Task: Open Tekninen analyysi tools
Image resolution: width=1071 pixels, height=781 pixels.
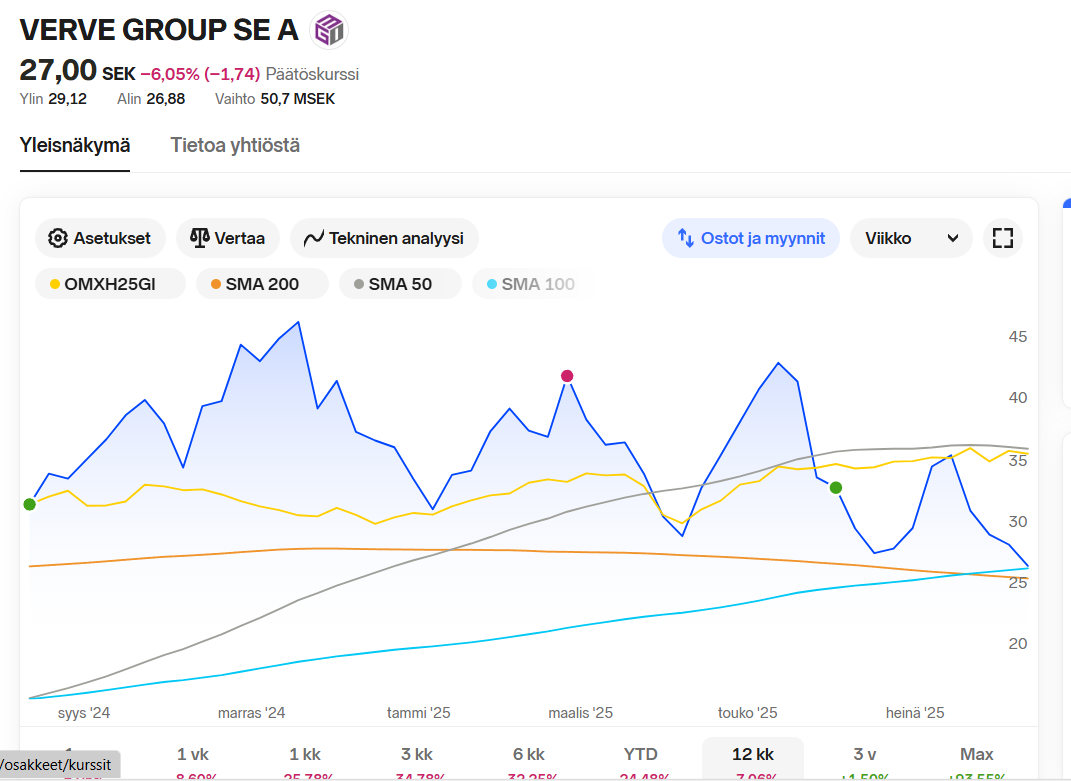Action: (x=384, y=238)
